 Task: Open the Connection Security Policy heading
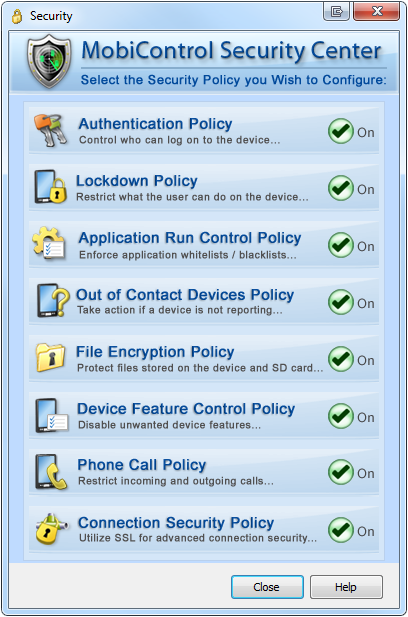click(x=176, y=523)
